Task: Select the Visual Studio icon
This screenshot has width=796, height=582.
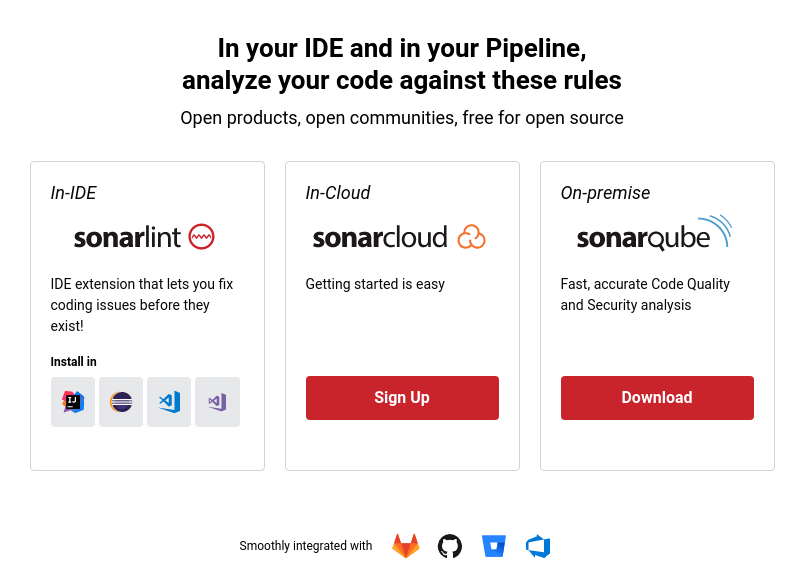Action: point(217,402)
